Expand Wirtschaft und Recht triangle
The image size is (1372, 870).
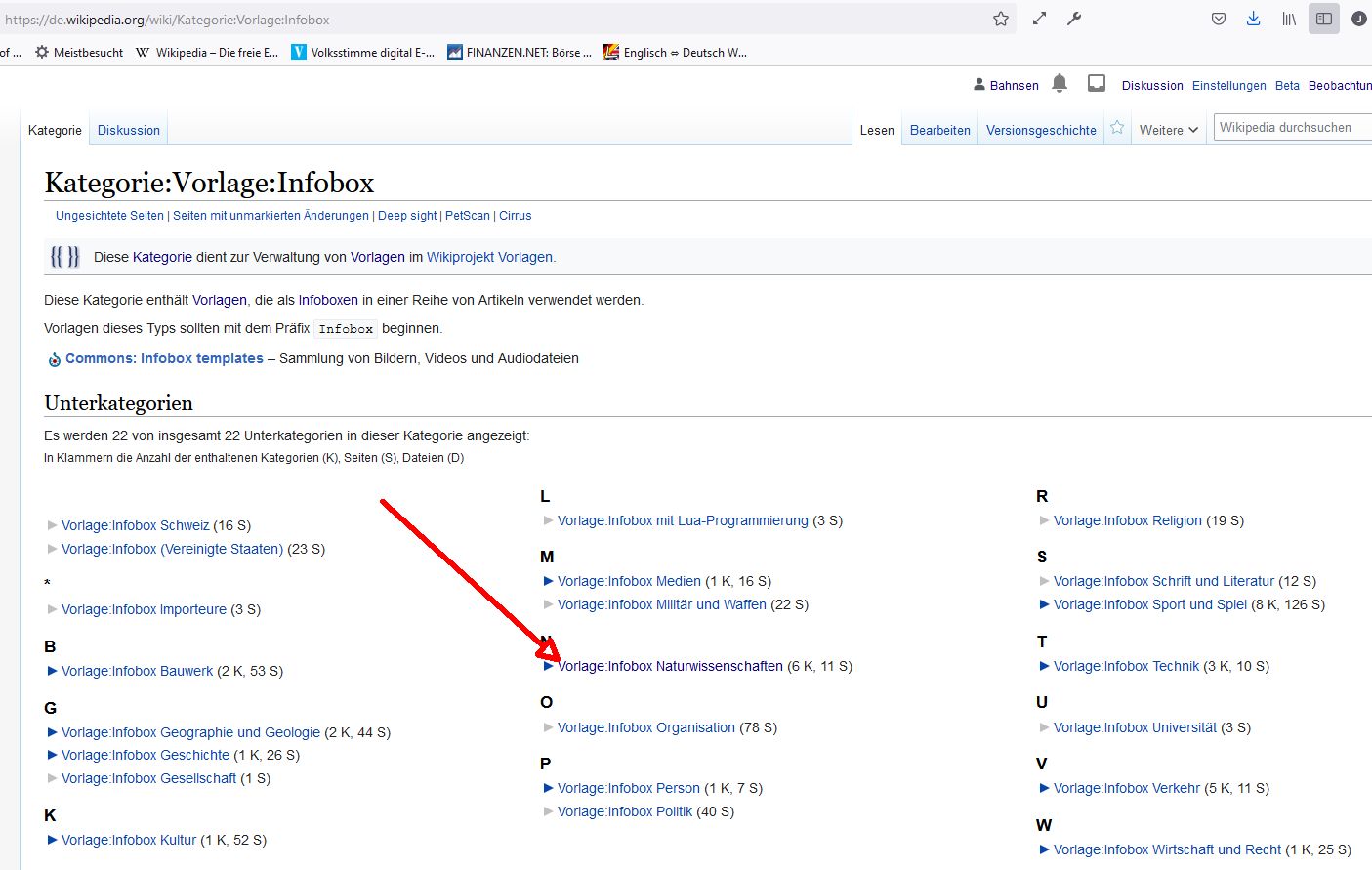1045,849
